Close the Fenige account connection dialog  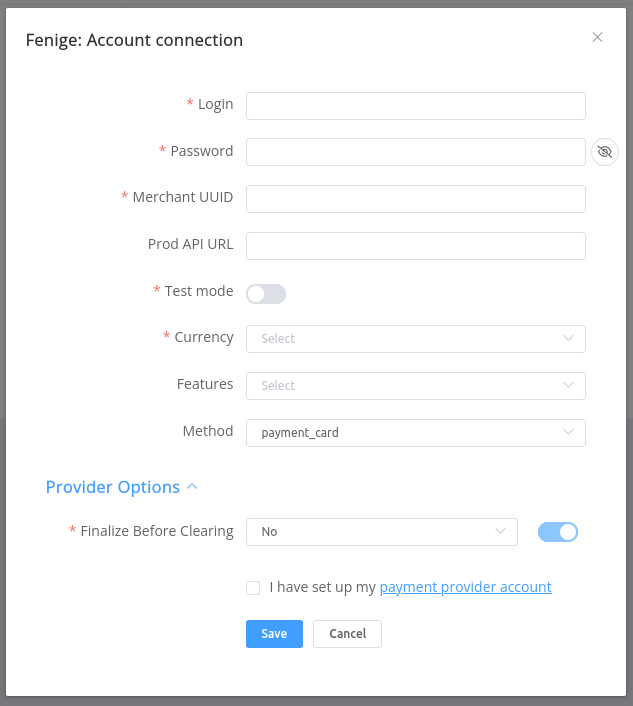597,38
